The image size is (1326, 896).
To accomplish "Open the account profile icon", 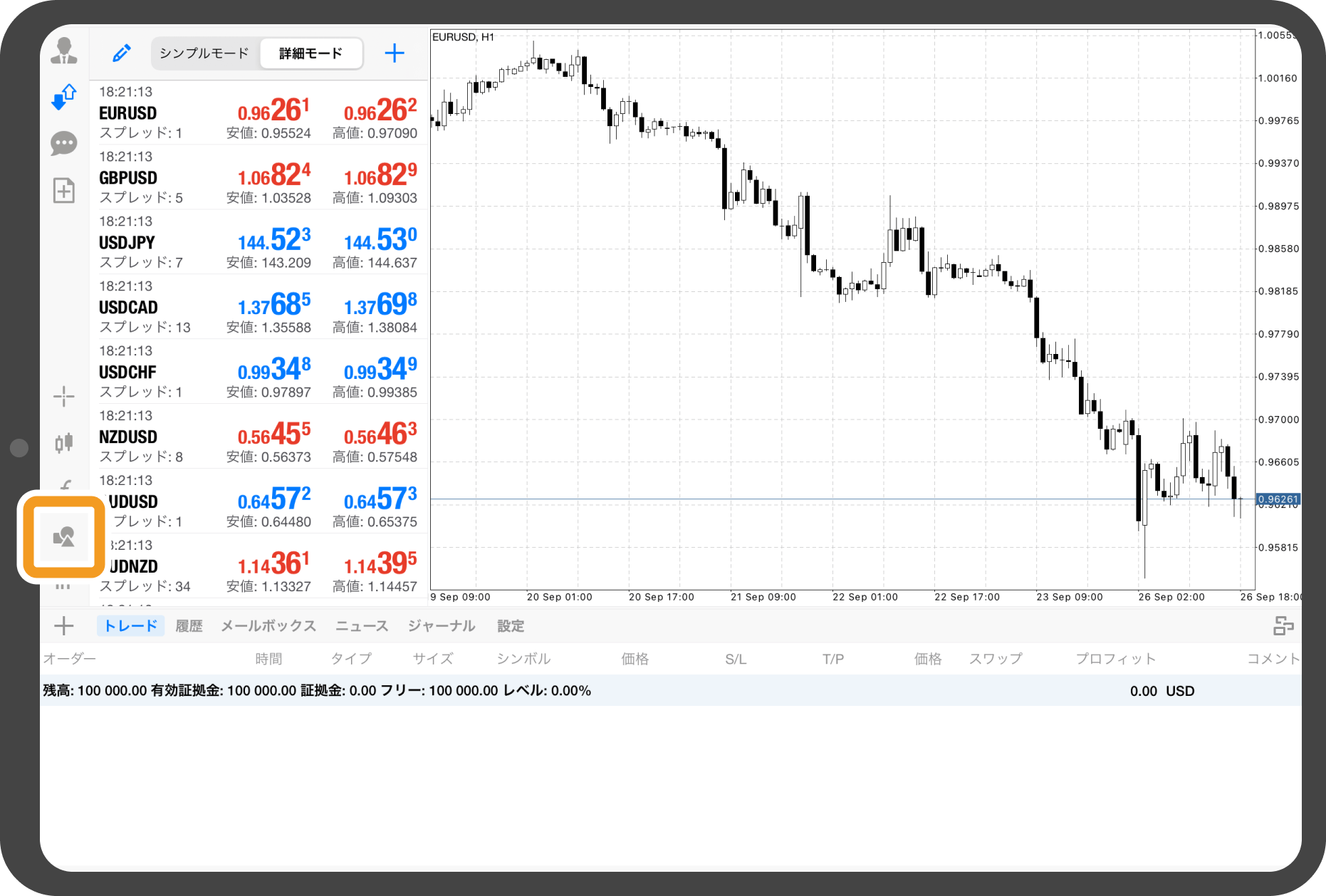I will [x=64, y=51].
